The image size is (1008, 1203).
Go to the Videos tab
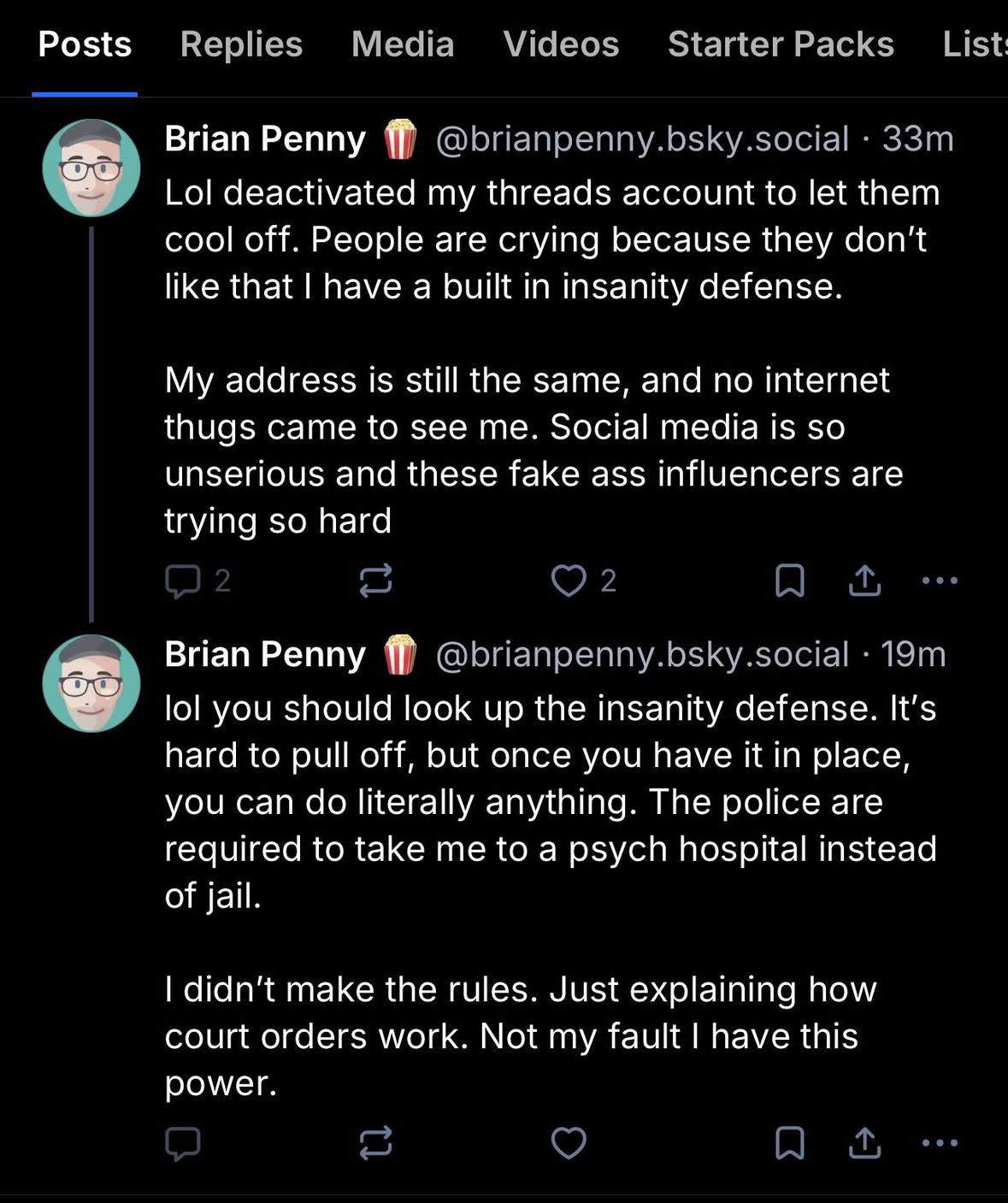tap(561, 44)
